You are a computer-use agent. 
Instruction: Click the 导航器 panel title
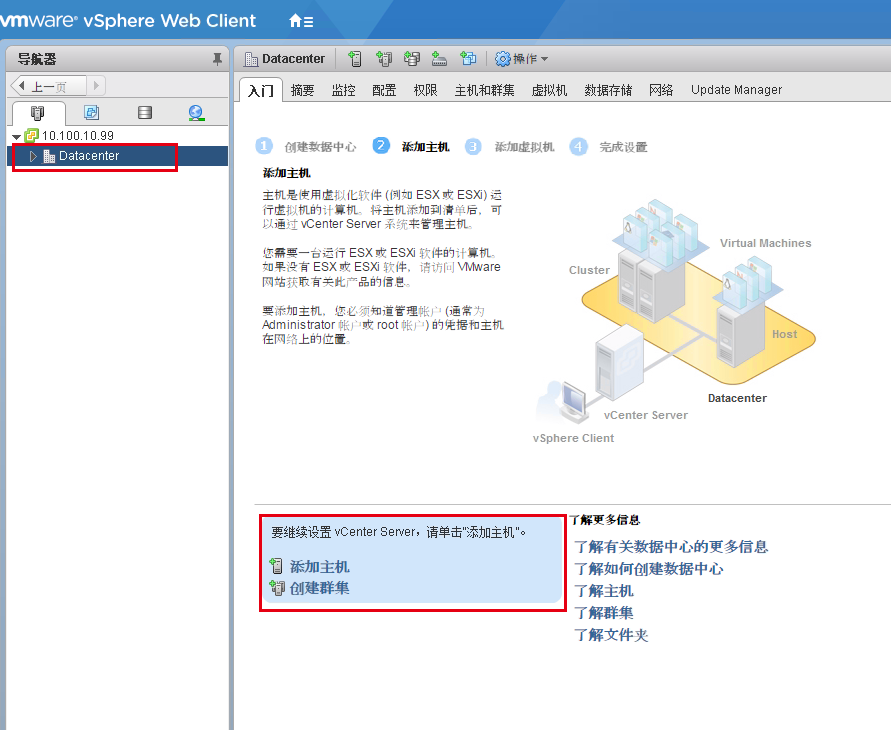pyautogui.click(x=37, y=59)
